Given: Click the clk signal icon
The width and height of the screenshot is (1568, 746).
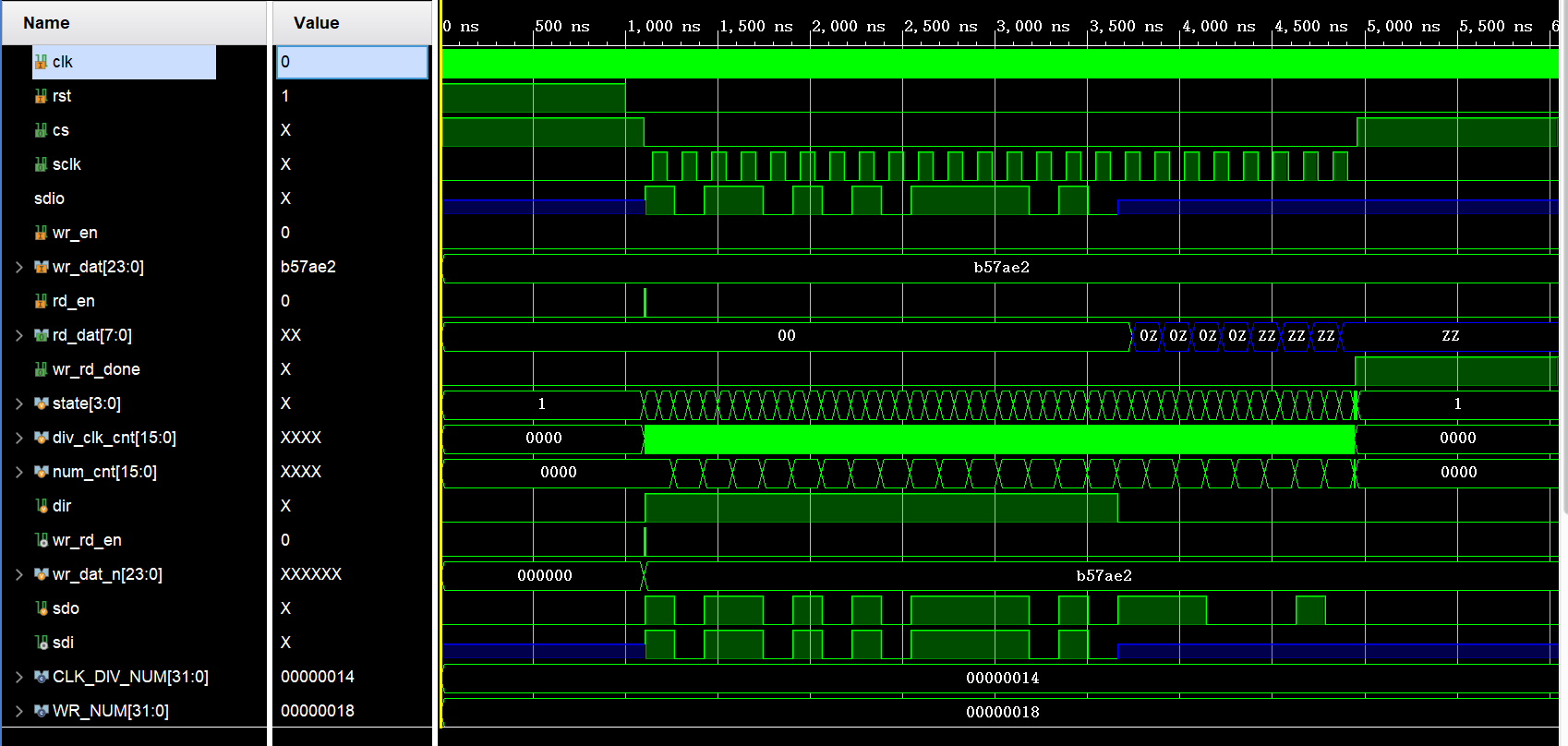Looking at the screenshot, I should tap(41, 62).
